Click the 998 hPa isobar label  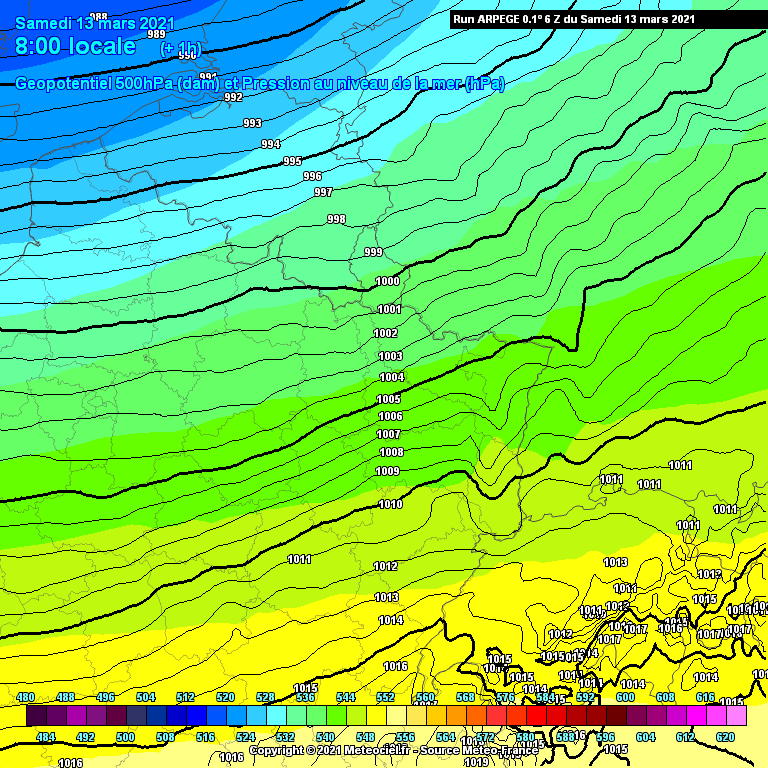(336, 219)
